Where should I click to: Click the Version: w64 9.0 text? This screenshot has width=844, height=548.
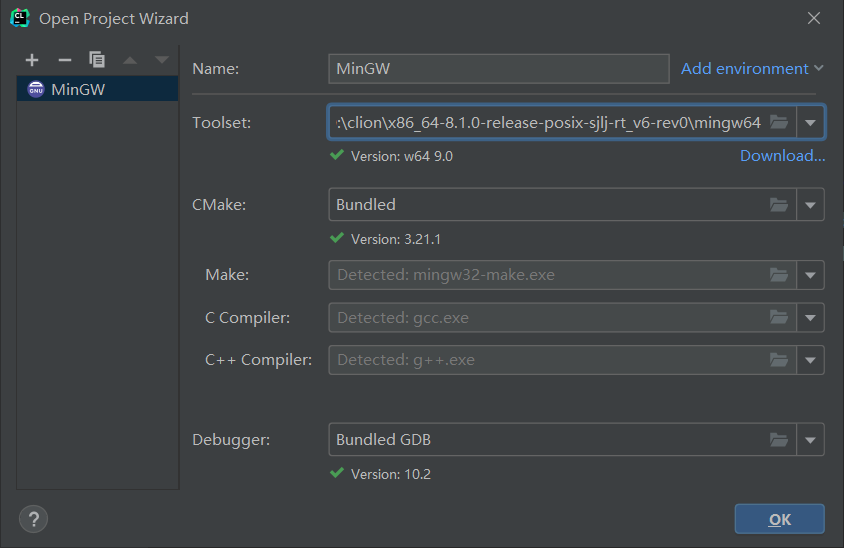point(402,156)
